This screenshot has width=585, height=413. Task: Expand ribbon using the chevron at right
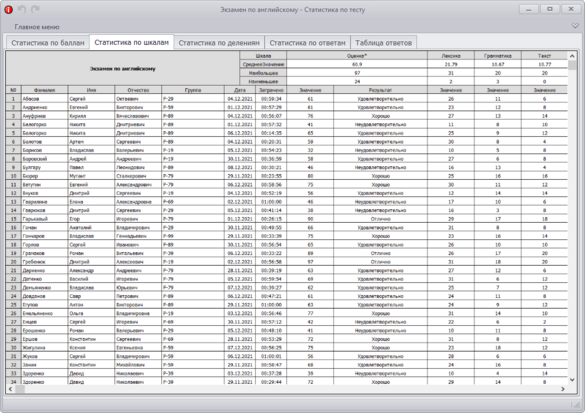575,26
